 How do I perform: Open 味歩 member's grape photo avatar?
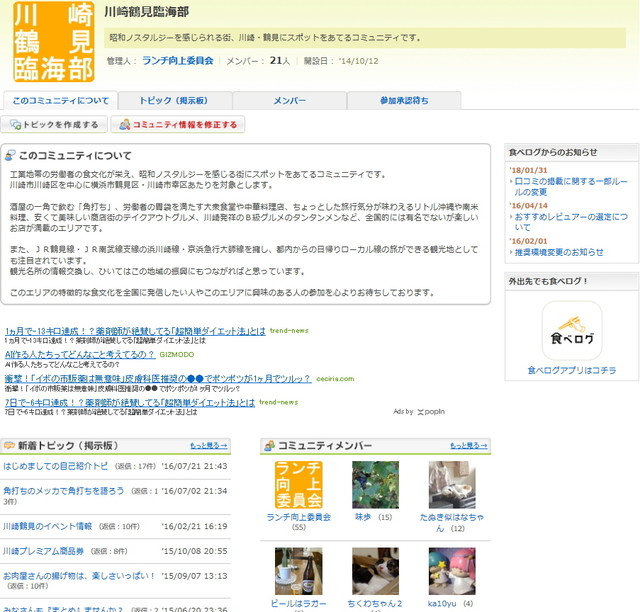(x=375, y=485)
